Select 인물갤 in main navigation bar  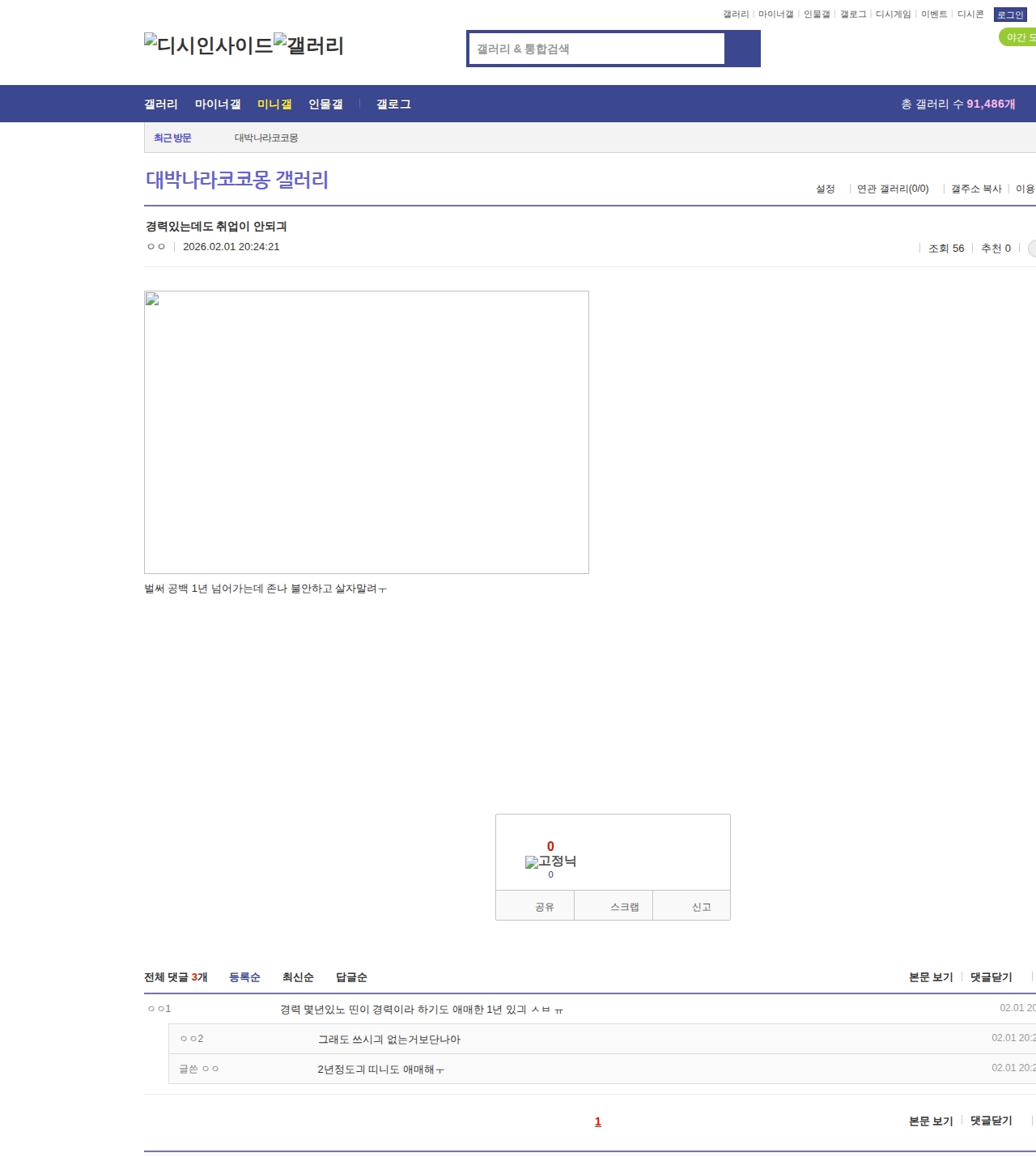pyautogui.click(x=325, y=104)
